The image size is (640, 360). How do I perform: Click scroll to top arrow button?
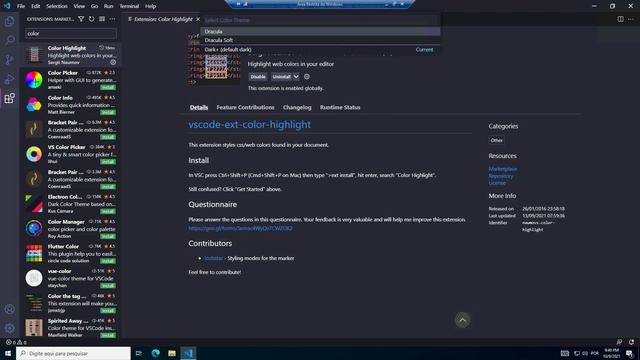point(462,320)
